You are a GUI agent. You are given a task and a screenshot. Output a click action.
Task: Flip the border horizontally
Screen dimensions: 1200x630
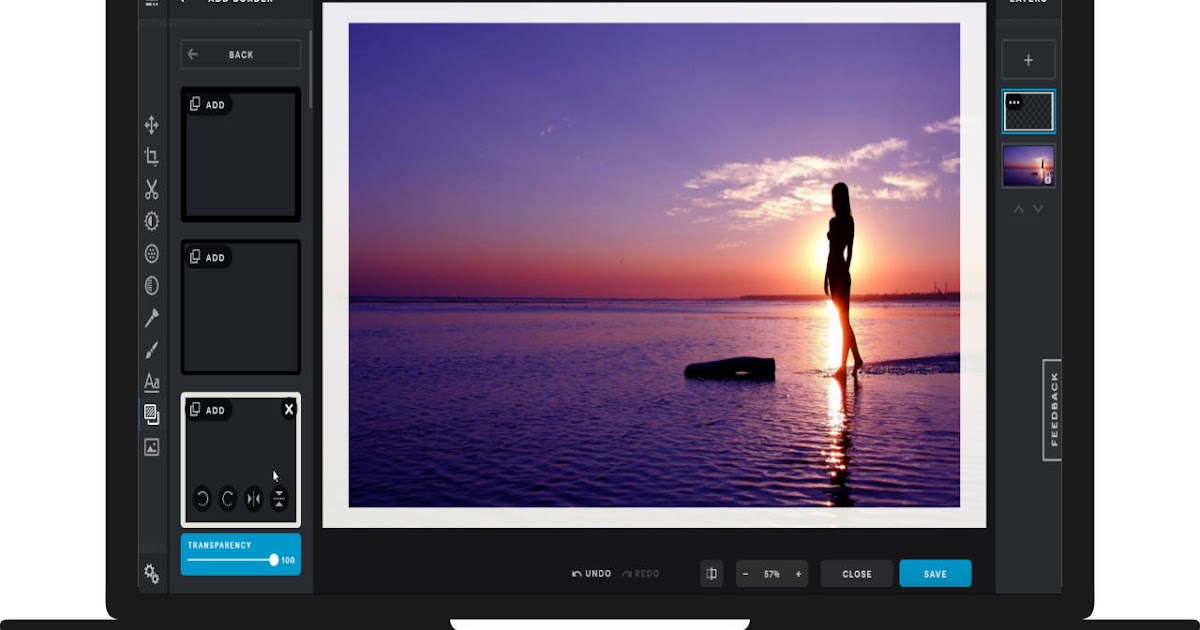(253, 498)
